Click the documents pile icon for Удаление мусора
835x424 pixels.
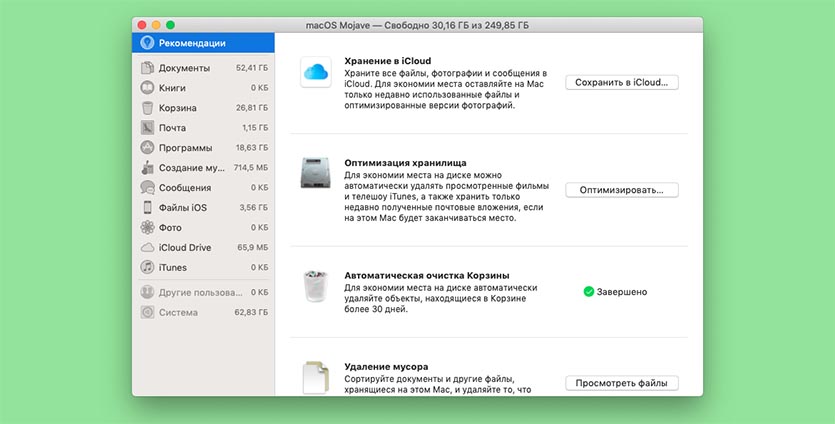[316, 378]
